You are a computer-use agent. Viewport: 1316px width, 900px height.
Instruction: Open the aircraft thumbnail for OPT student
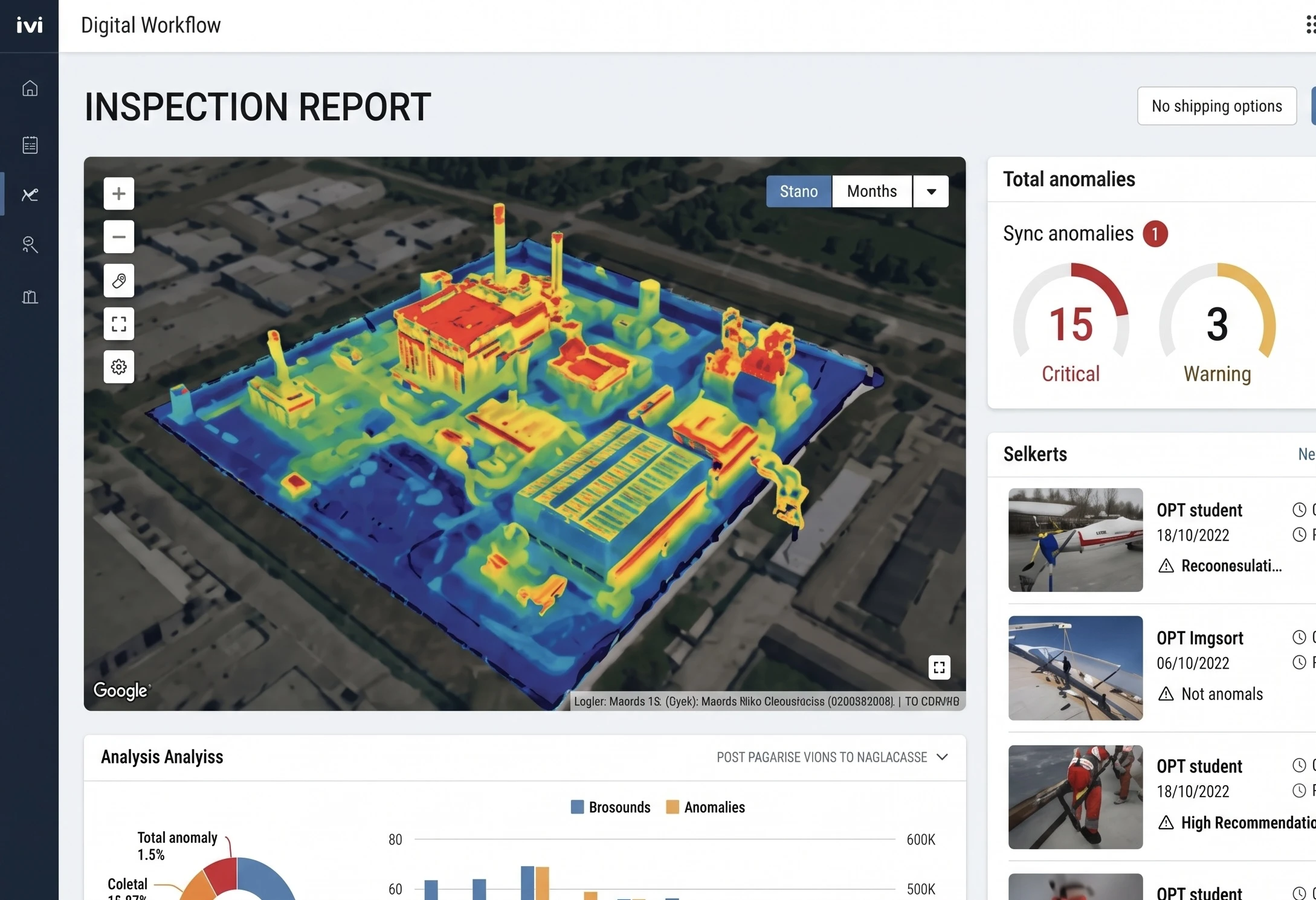pyautogui.click(x=1076, y=540)
